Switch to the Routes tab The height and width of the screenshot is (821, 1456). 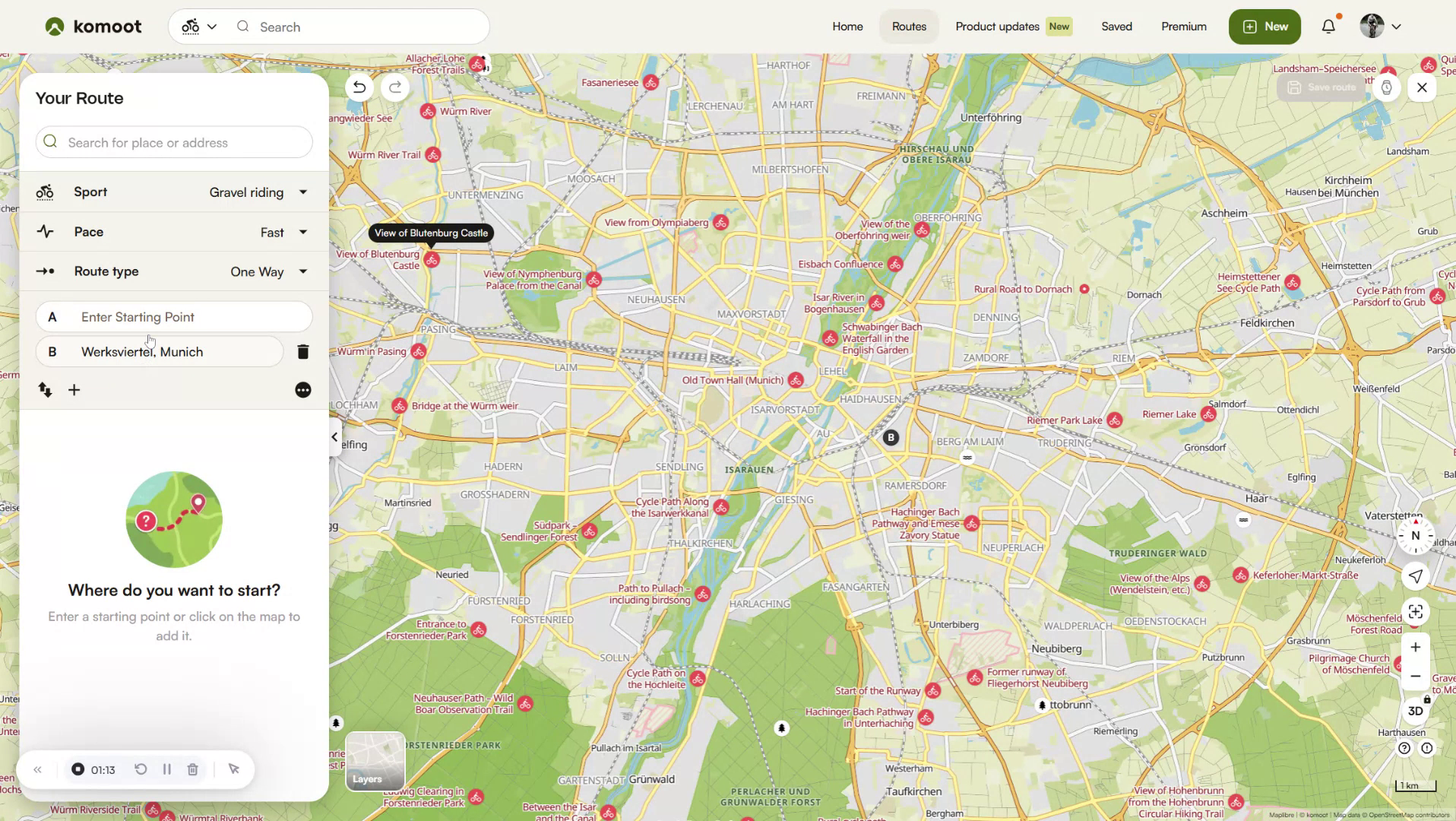click(x=909, y=26)
